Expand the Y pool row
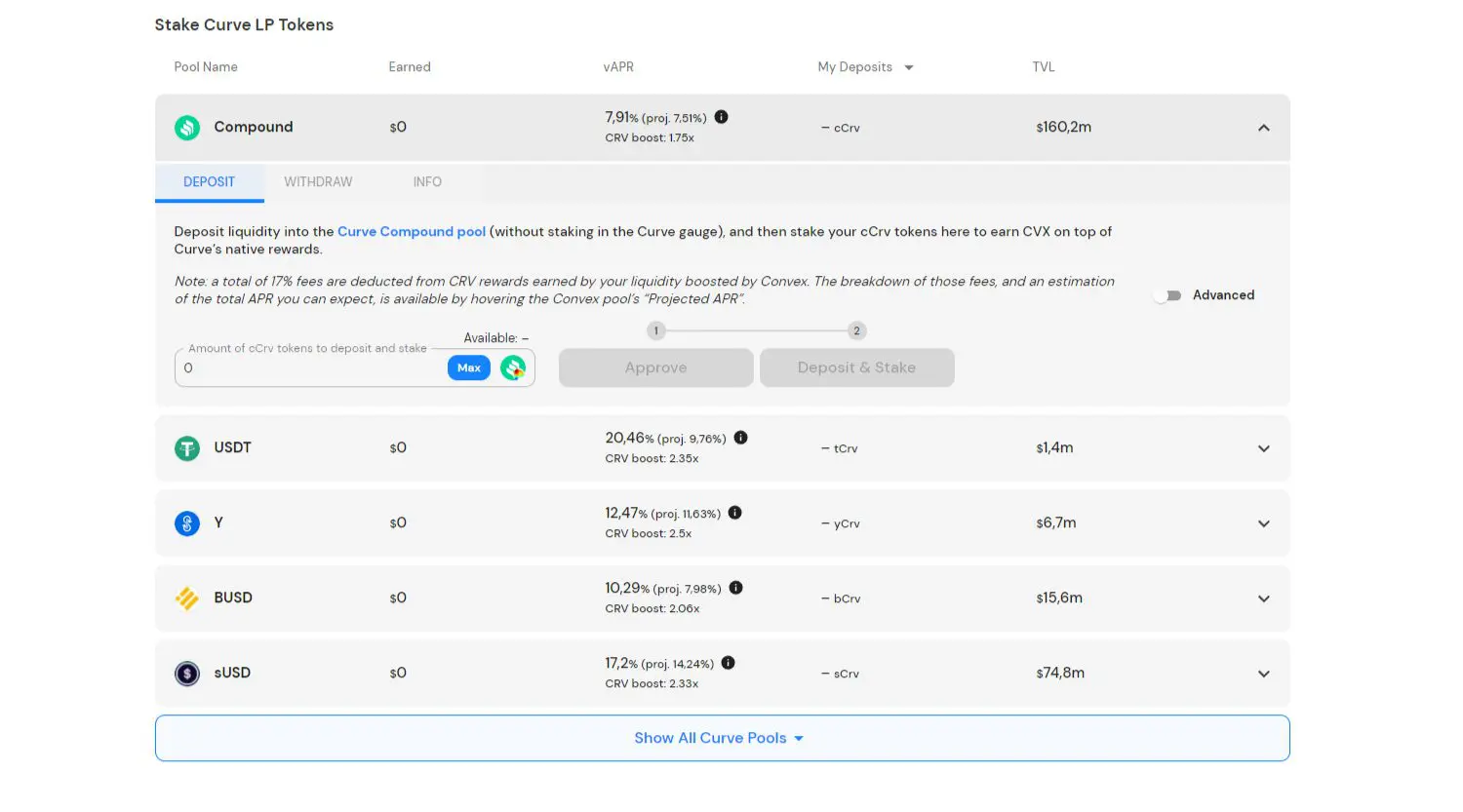 tap(1264, 523)
